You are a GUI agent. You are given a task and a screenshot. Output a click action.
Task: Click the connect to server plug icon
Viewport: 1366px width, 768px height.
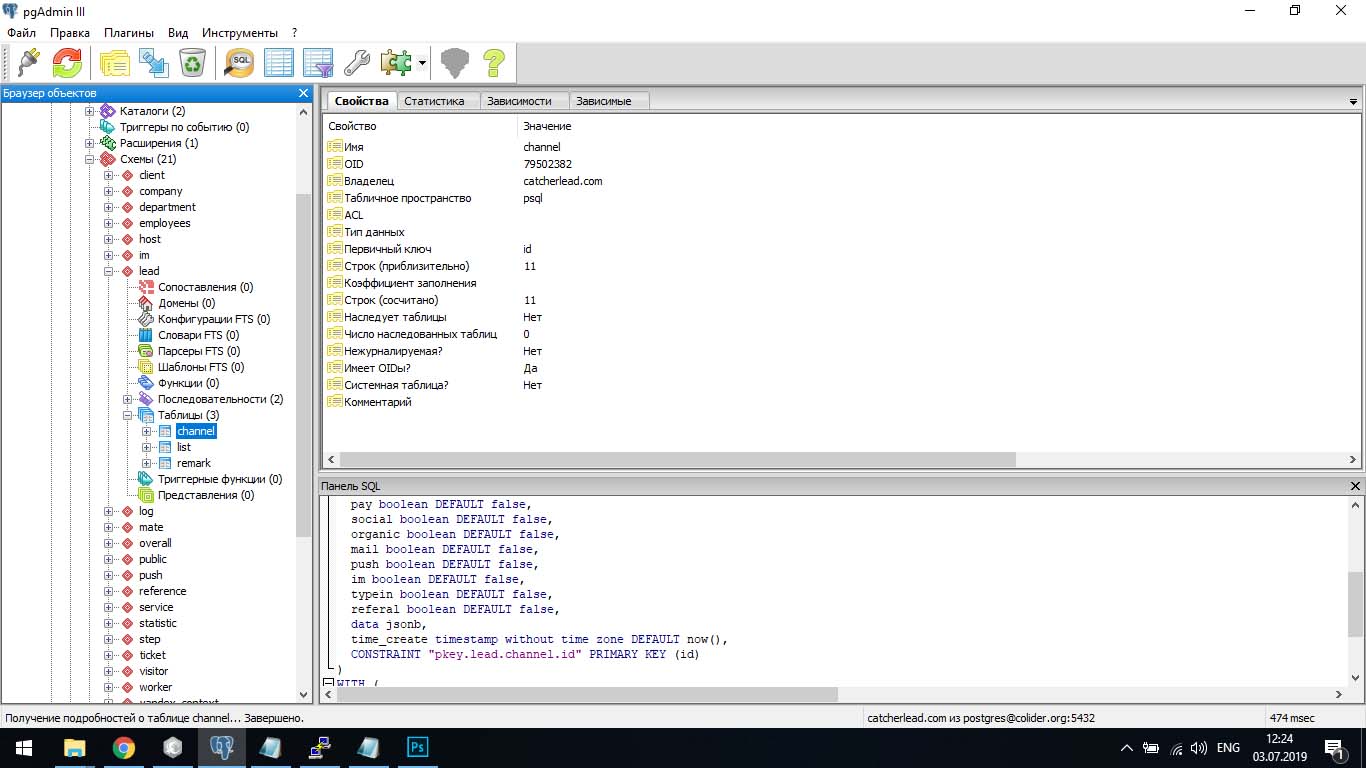(x=28, y=63)
